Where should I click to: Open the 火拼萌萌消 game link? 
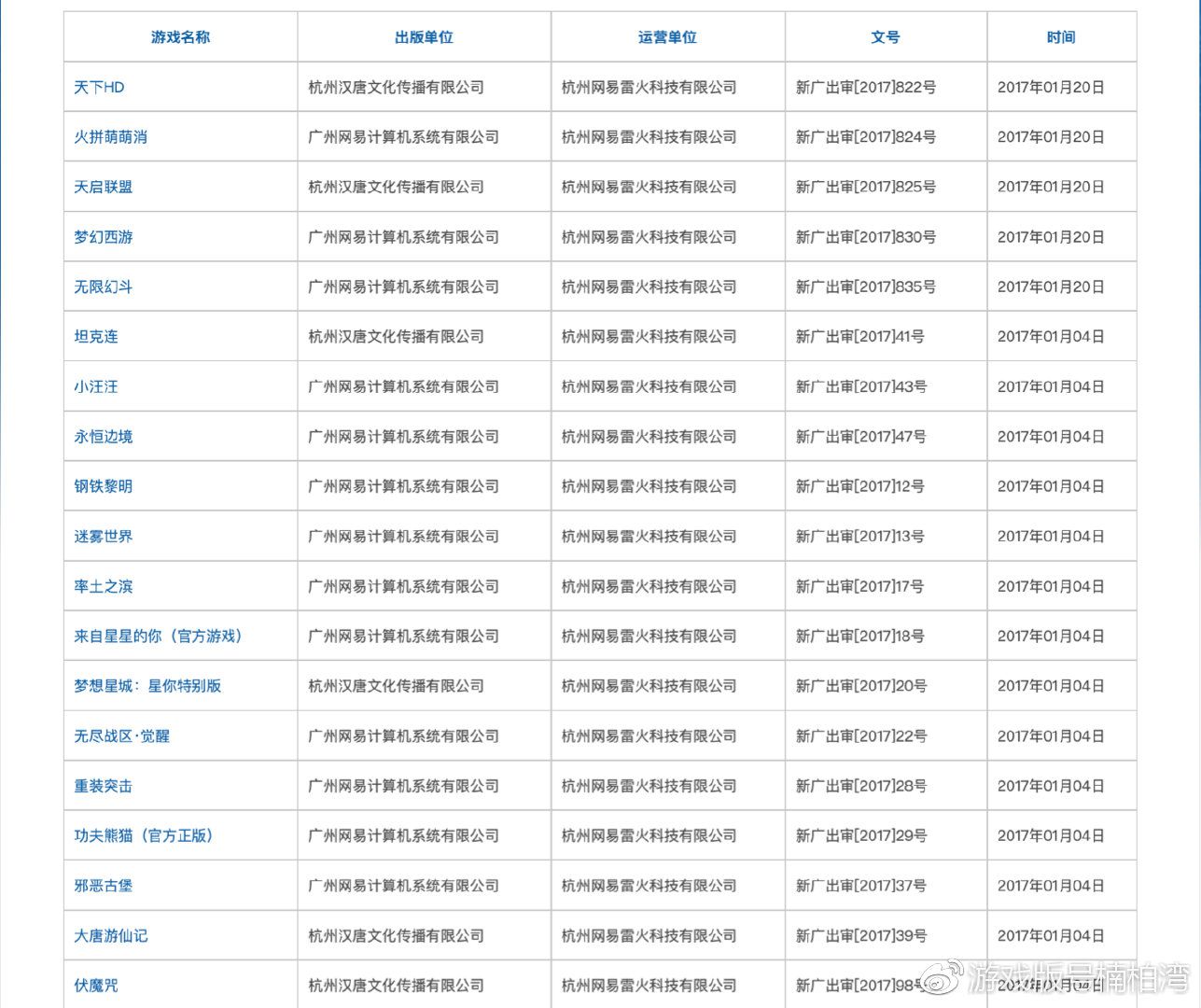[111, 137]
